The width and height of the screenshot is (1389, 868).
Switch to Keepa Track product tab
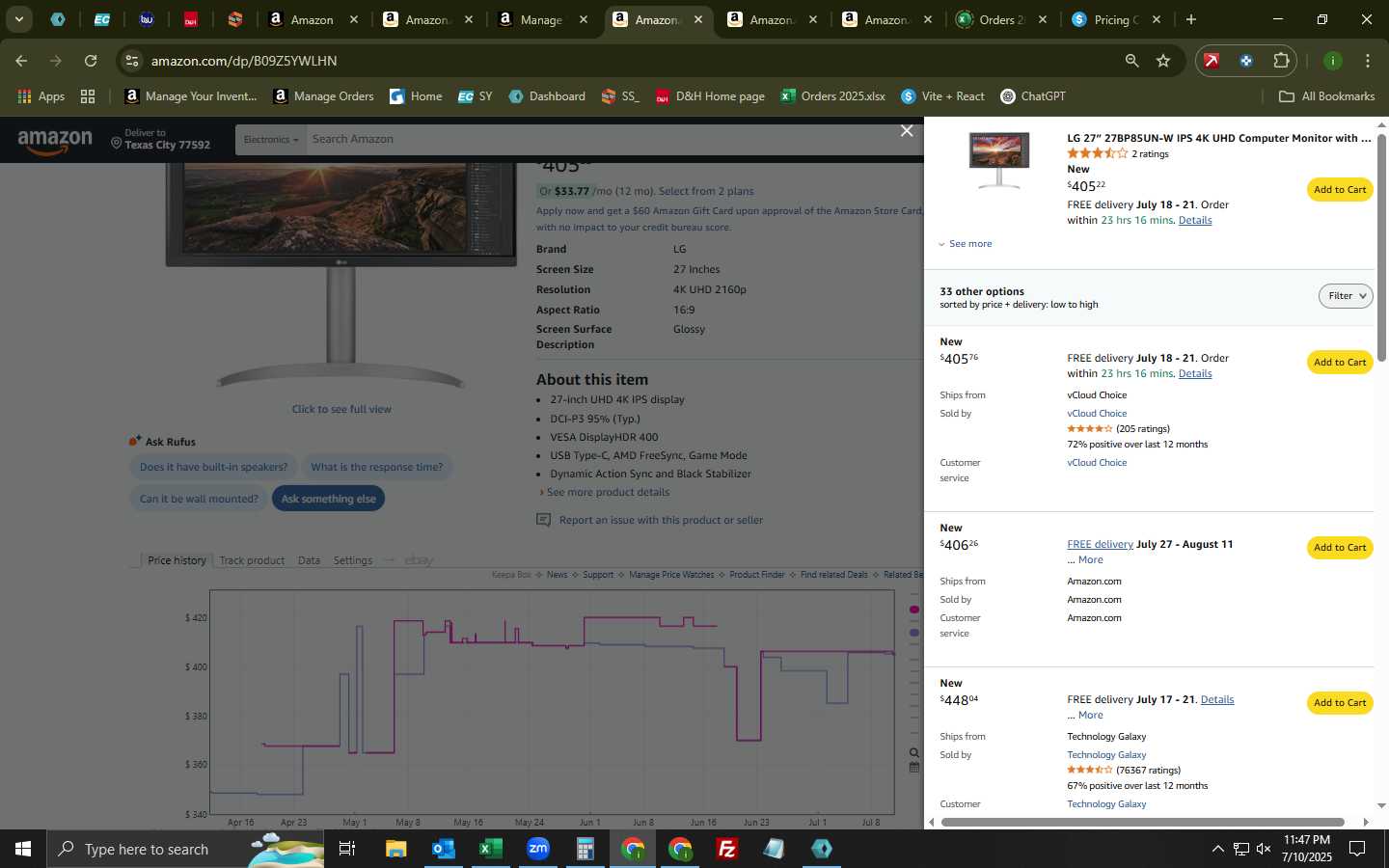click(252, 560)
